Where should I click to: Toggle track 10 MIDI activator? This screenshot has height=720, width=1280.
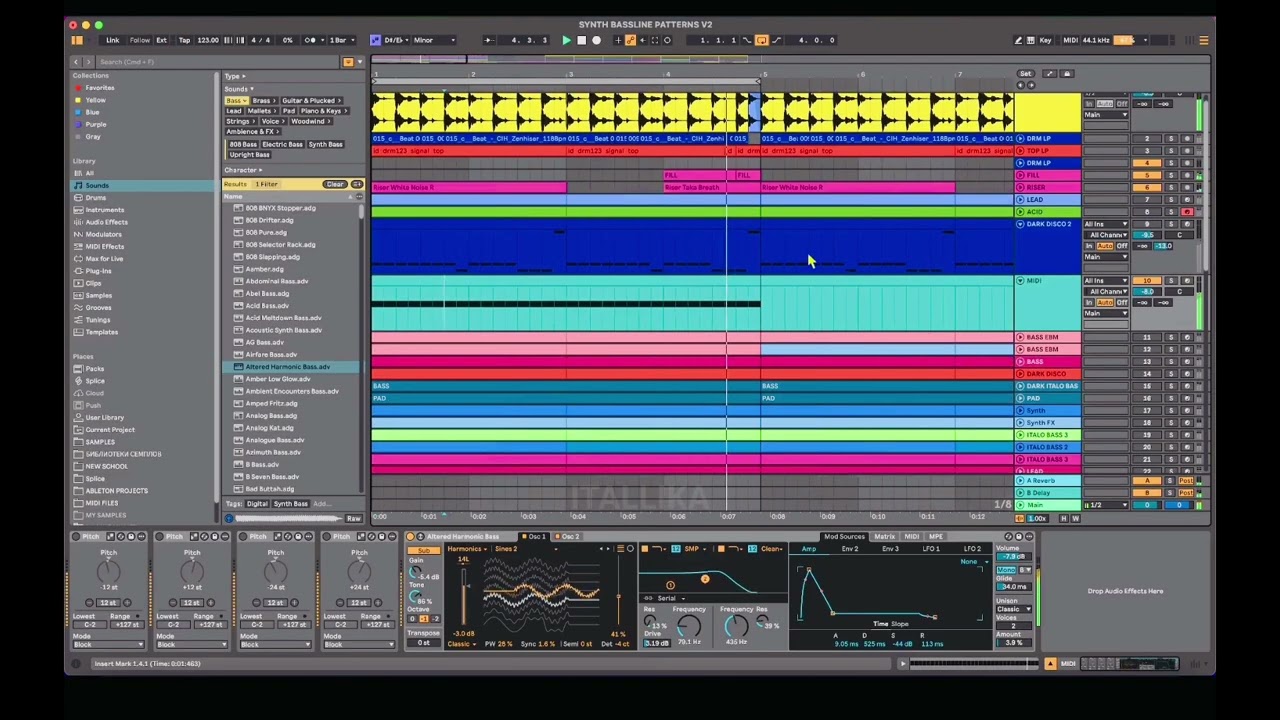click(x=1147, y=281)
